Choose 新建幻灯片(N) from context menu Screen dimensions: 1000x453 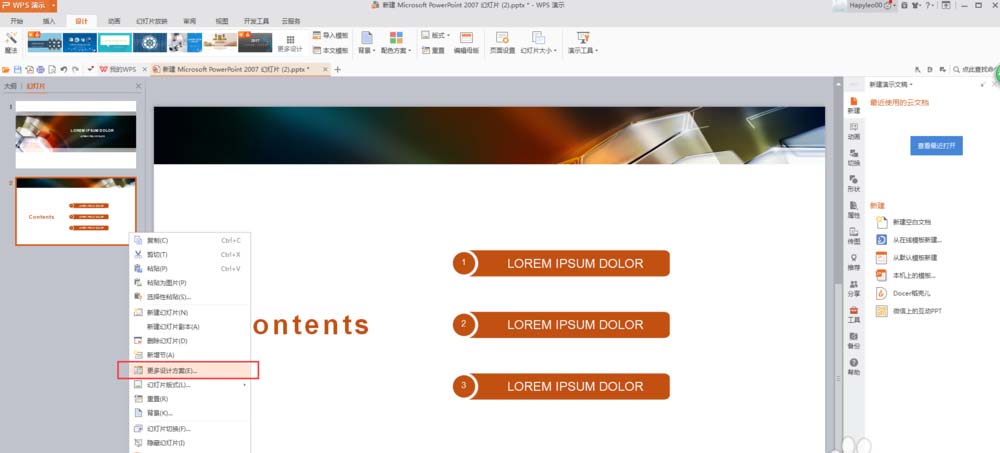[x=189, y=313]
